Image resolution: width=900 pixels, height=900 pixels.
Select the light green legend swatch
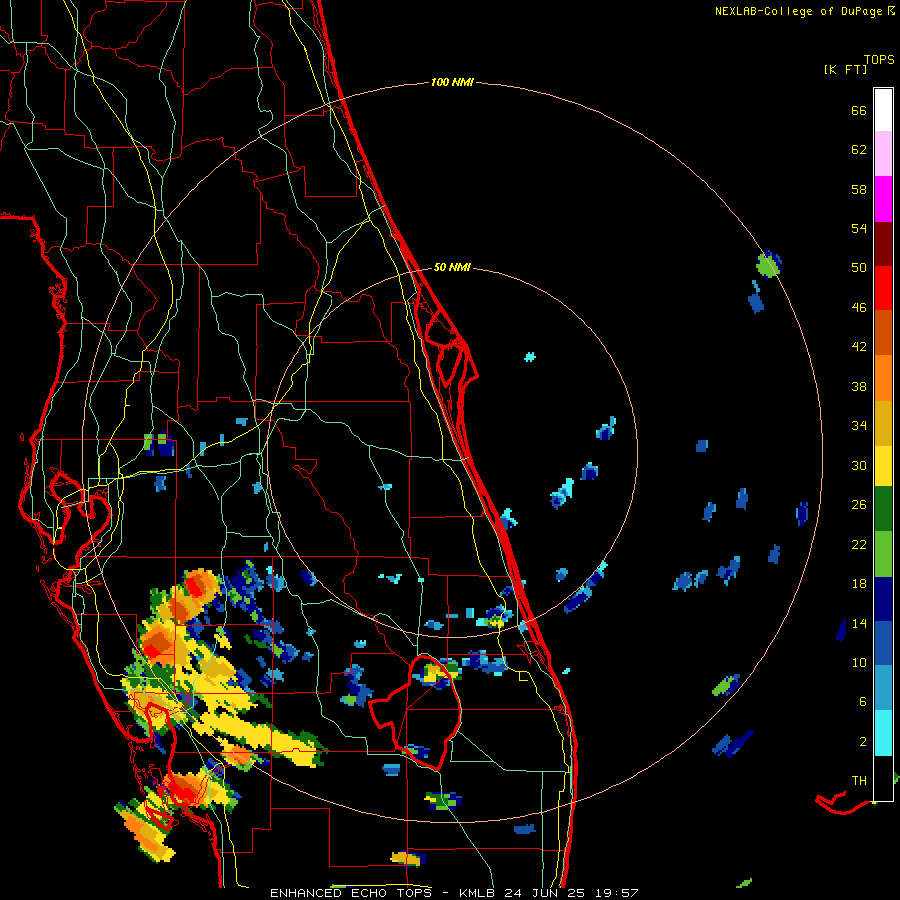click(883, 554)
